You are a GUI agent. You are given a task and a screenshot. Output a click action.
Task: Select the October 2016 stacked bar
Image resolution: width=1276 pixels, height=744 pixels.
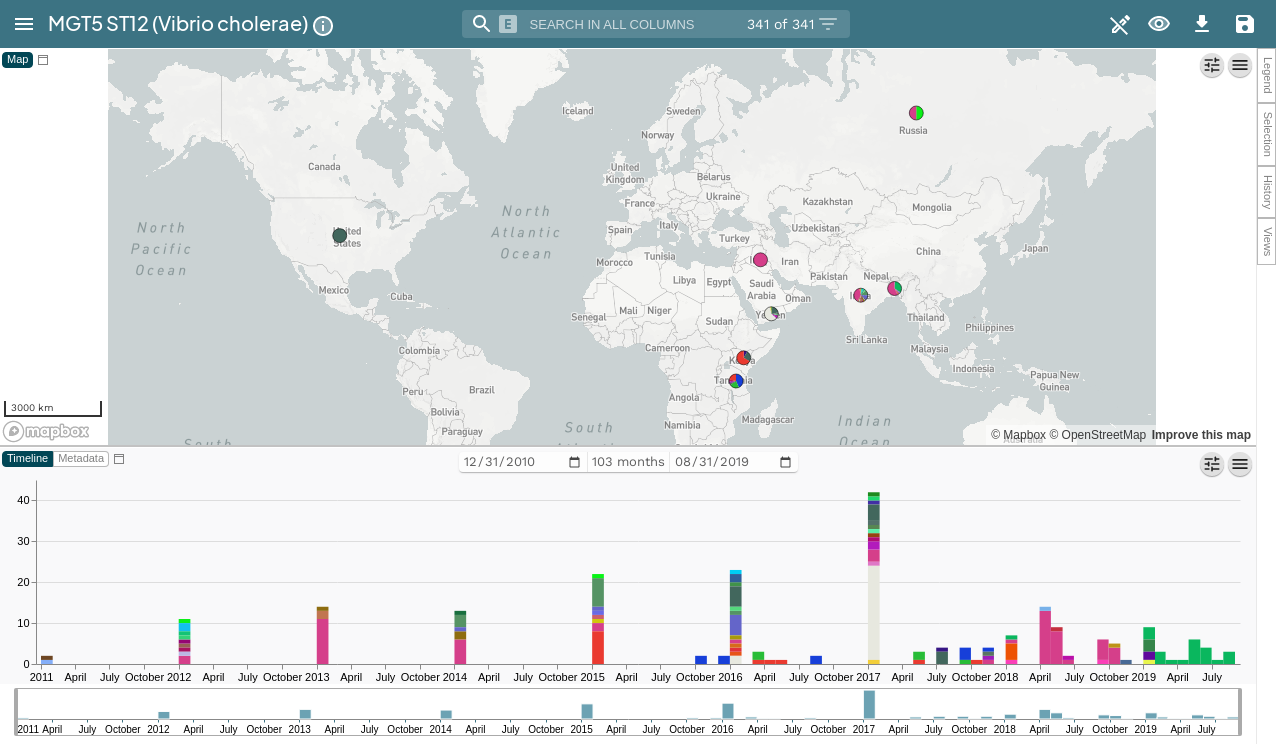[x=736, y=617]
